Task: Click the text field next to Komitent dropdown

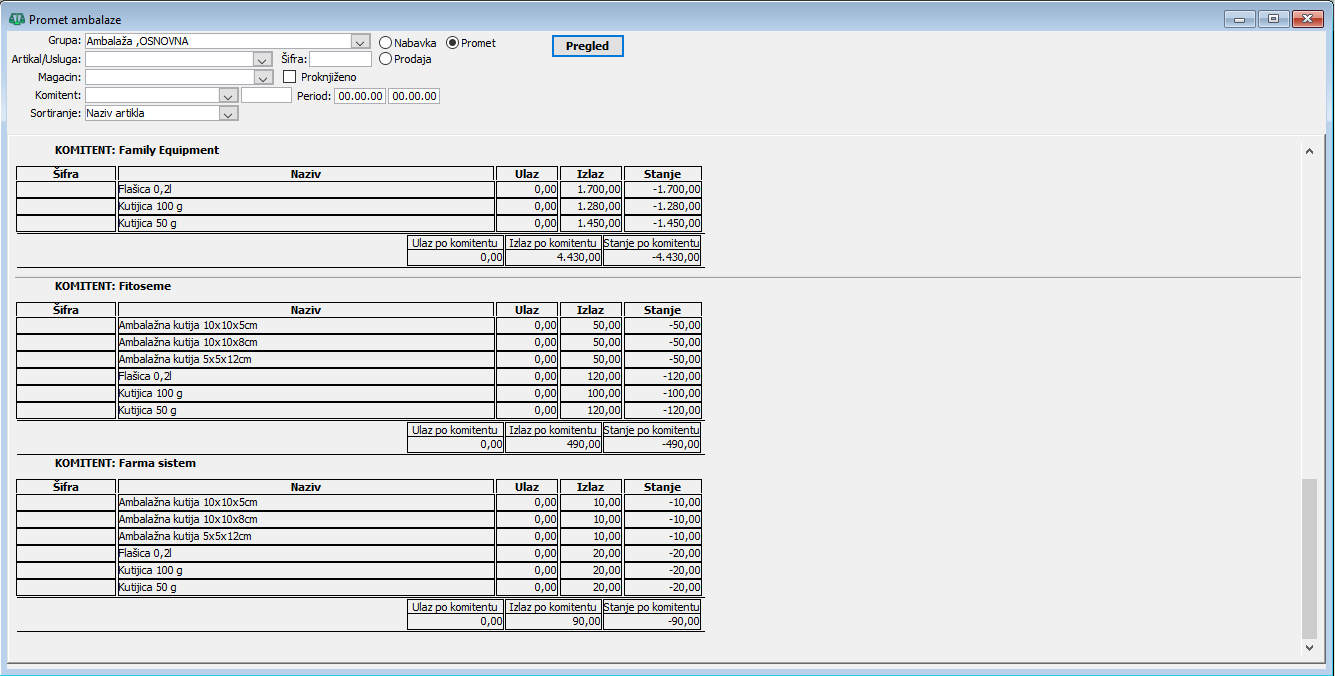Action: [x=266, y=96]
